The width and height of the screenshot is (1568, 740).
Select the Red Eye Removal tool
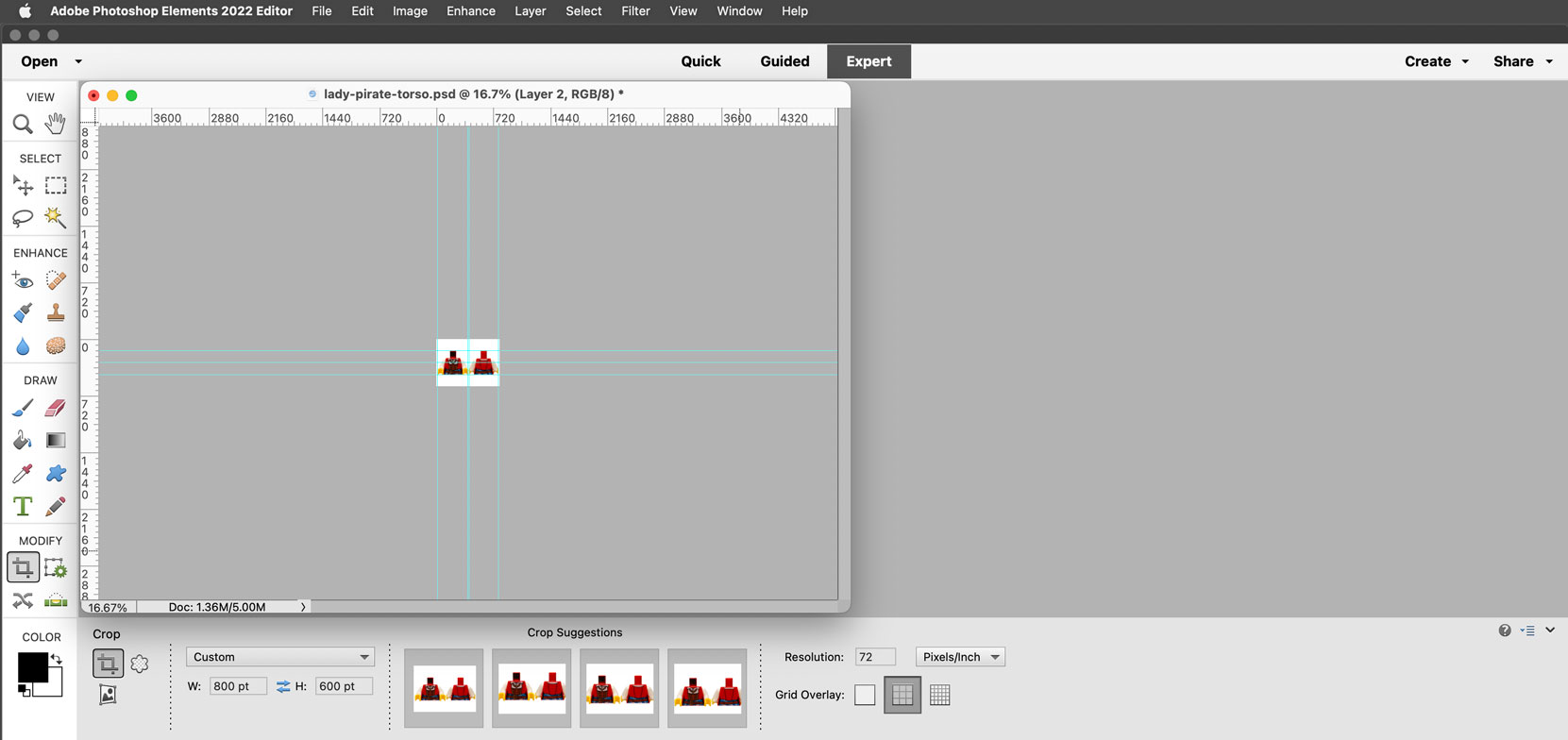click(x=23, y=280)
